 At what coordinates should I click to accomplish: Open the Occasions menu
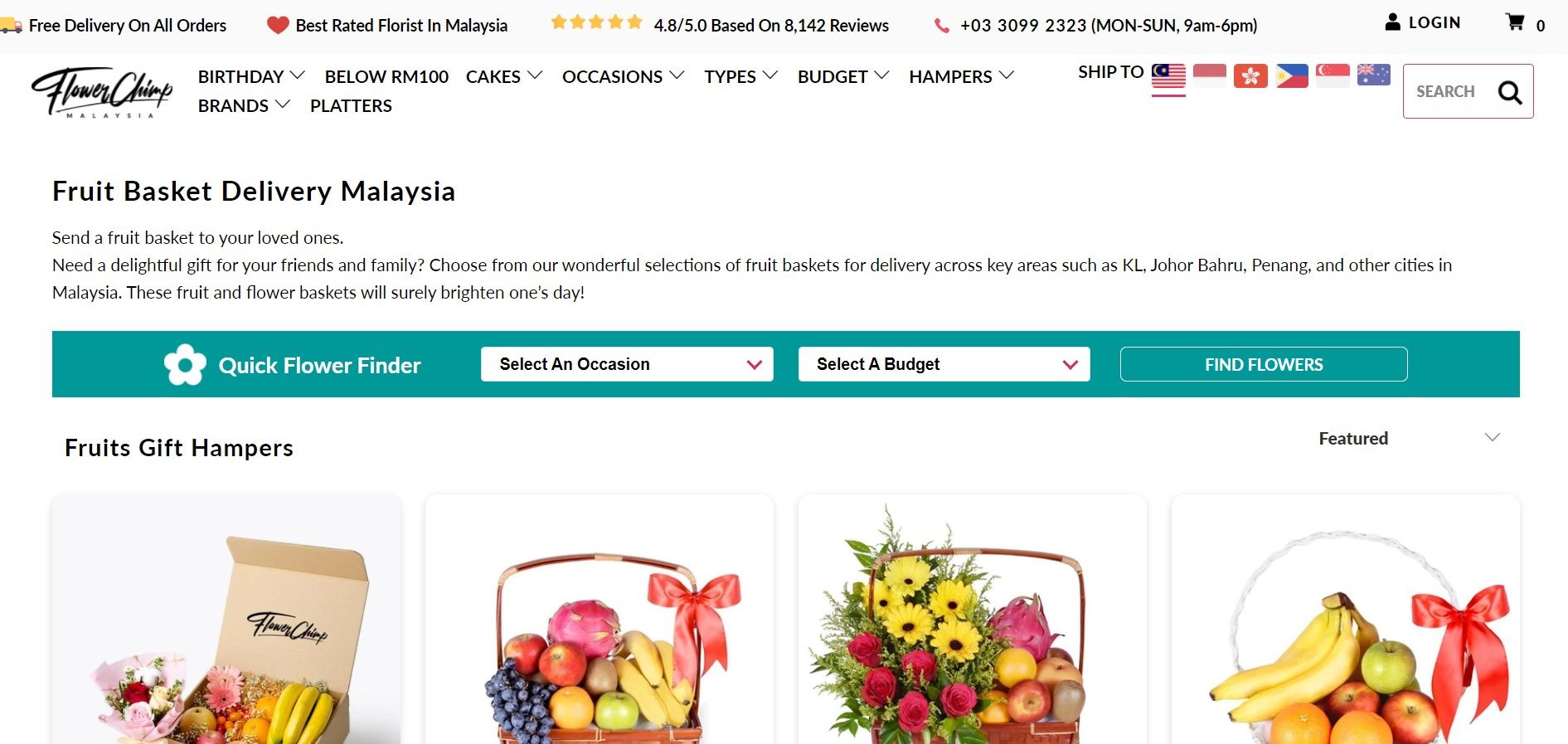(623, 76)
